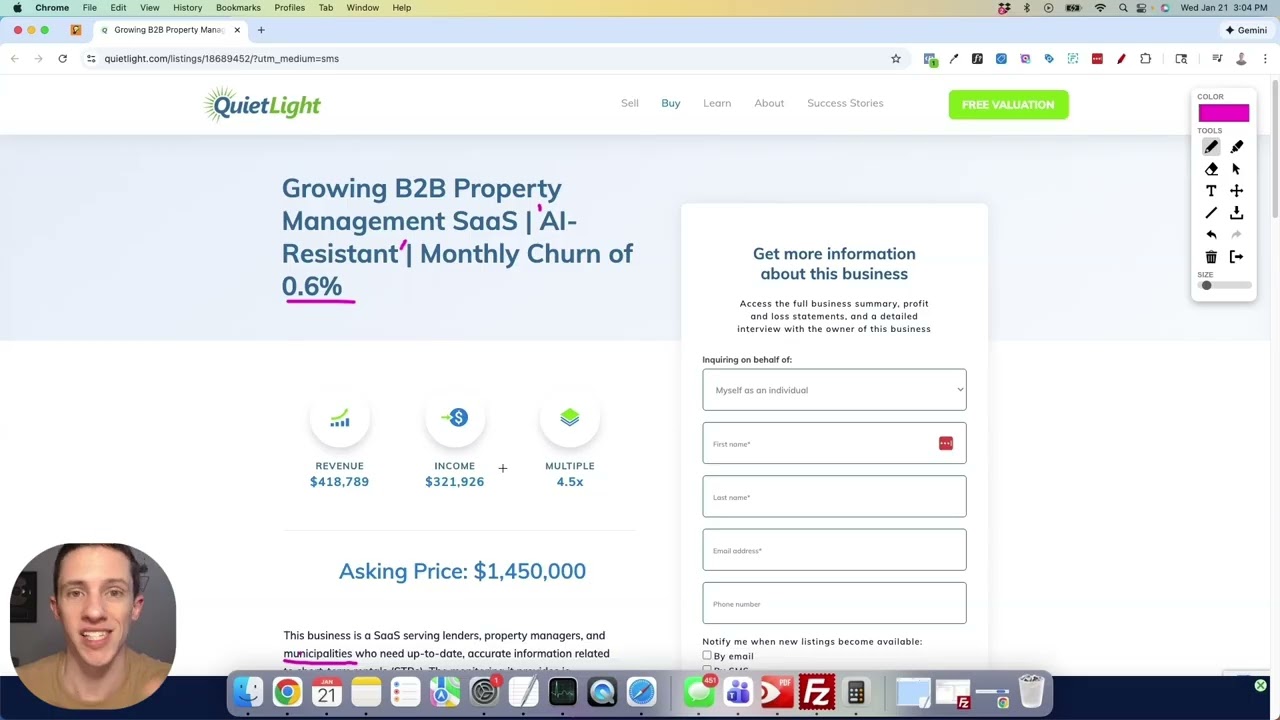Open the media control icon

click(1217, 59)
